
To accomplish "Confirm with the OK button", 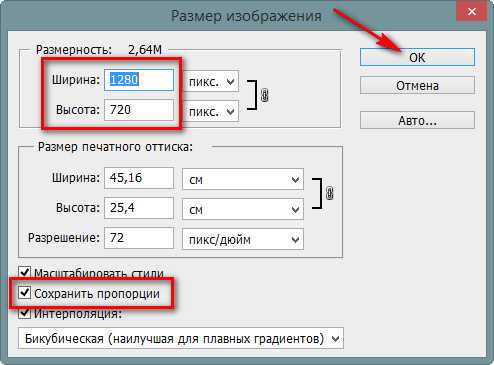I will click(x=417, y=57).
